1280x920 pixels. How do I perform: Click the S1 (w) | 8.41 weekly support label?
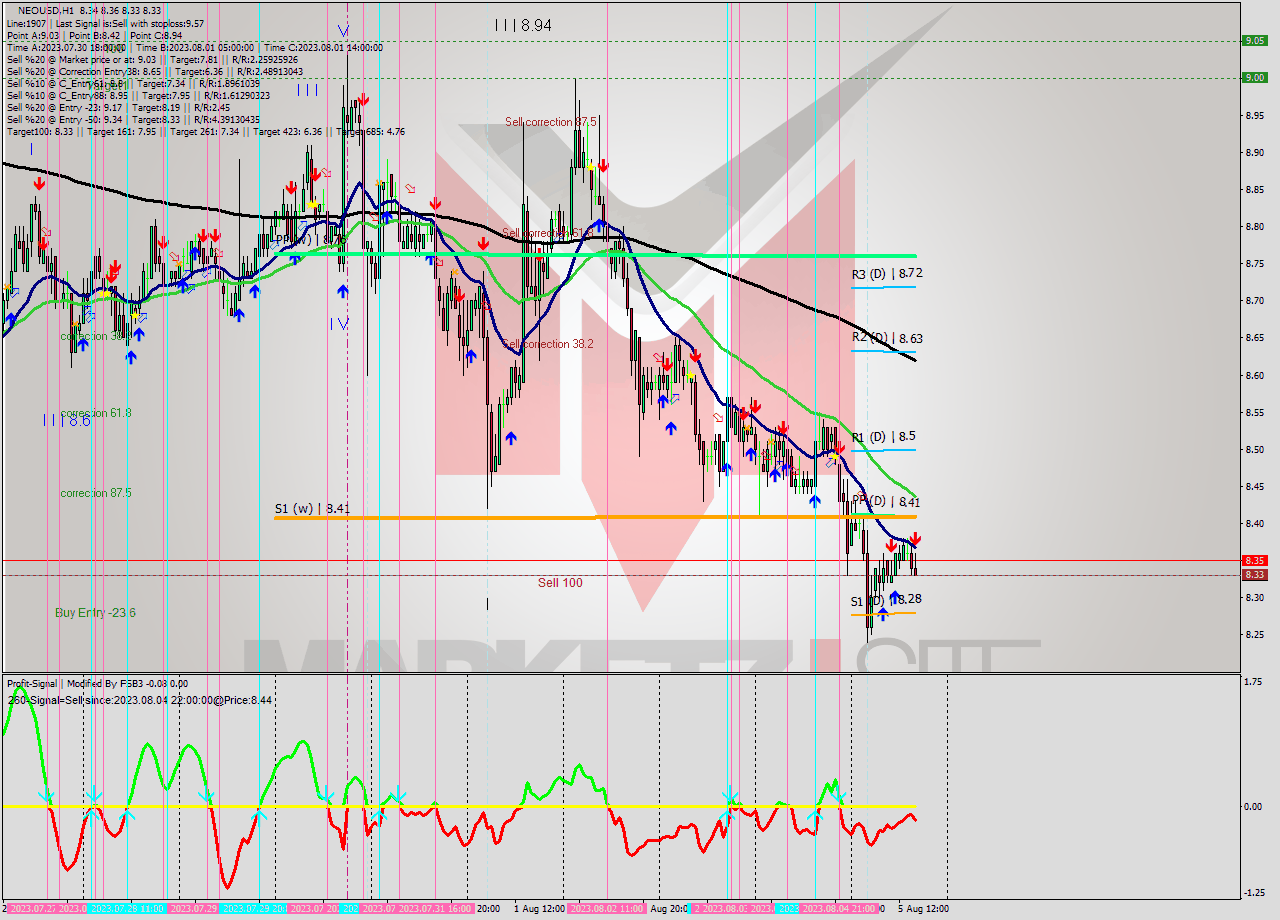[312, 508]
